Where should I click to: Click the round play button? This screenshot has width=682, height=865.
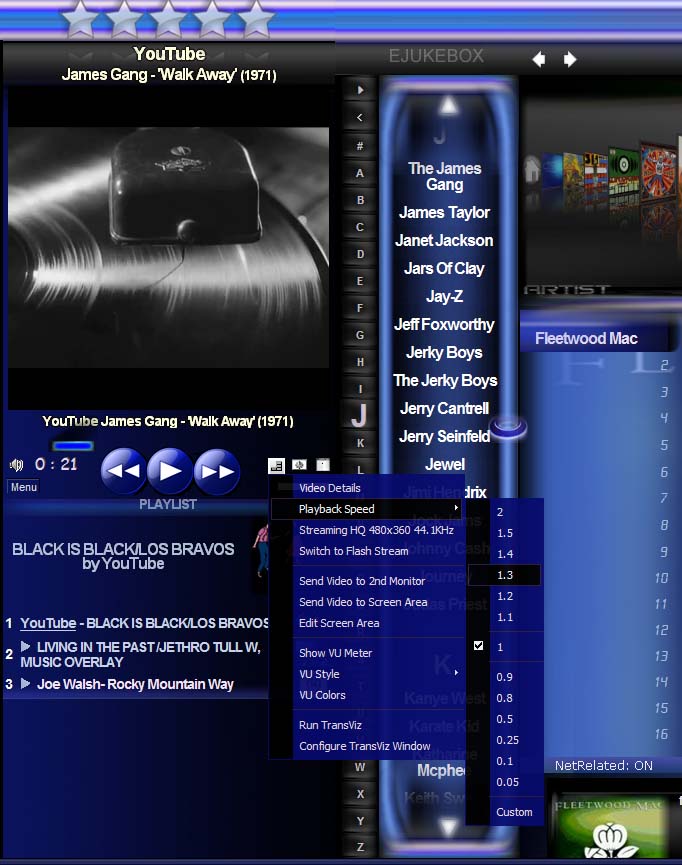click(170, 471)
